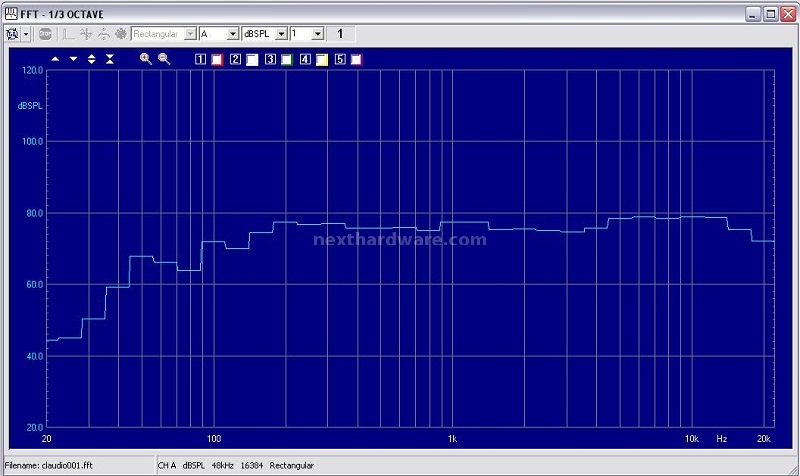Viewport: 800px width, 476px height.
Task: Click the 100.0 y-axis label
Action: click(x=33, y=141)
